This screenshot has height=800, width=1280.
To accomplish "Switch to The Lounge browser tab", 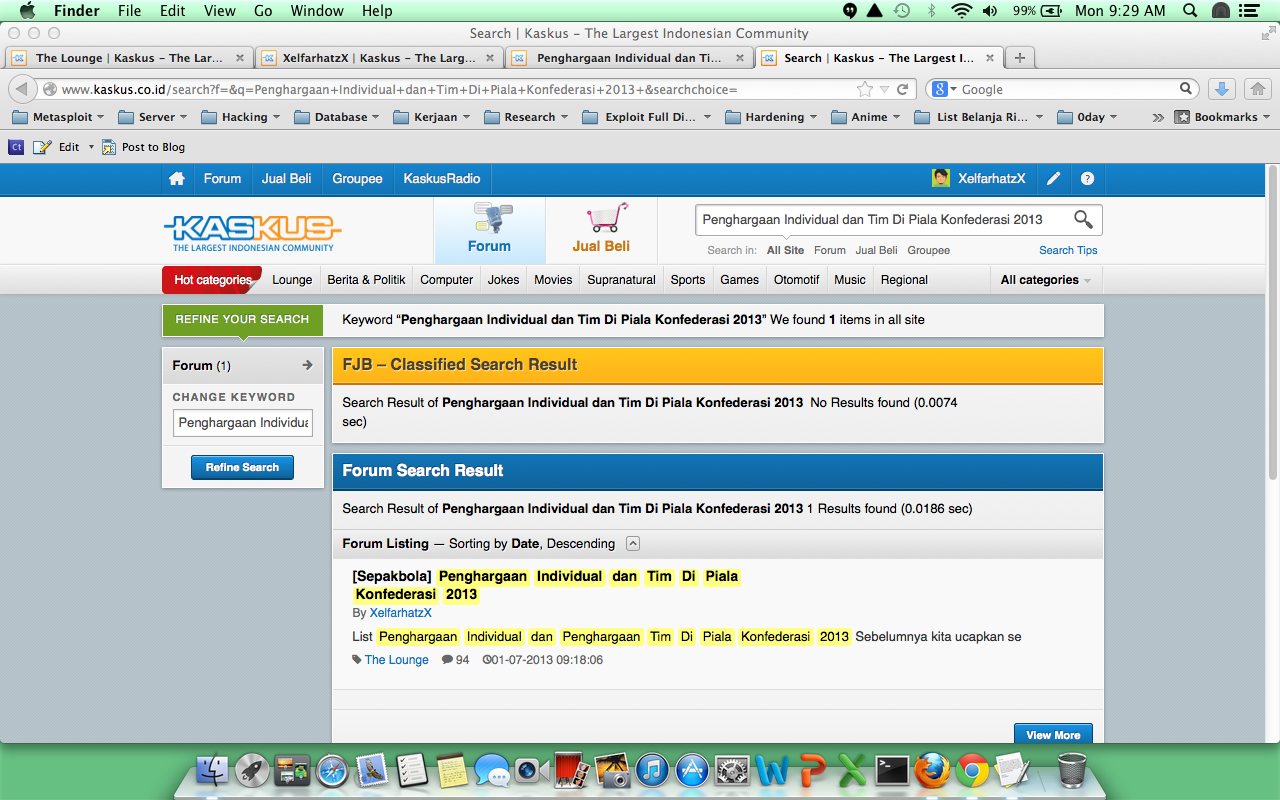I will [128, 58].
